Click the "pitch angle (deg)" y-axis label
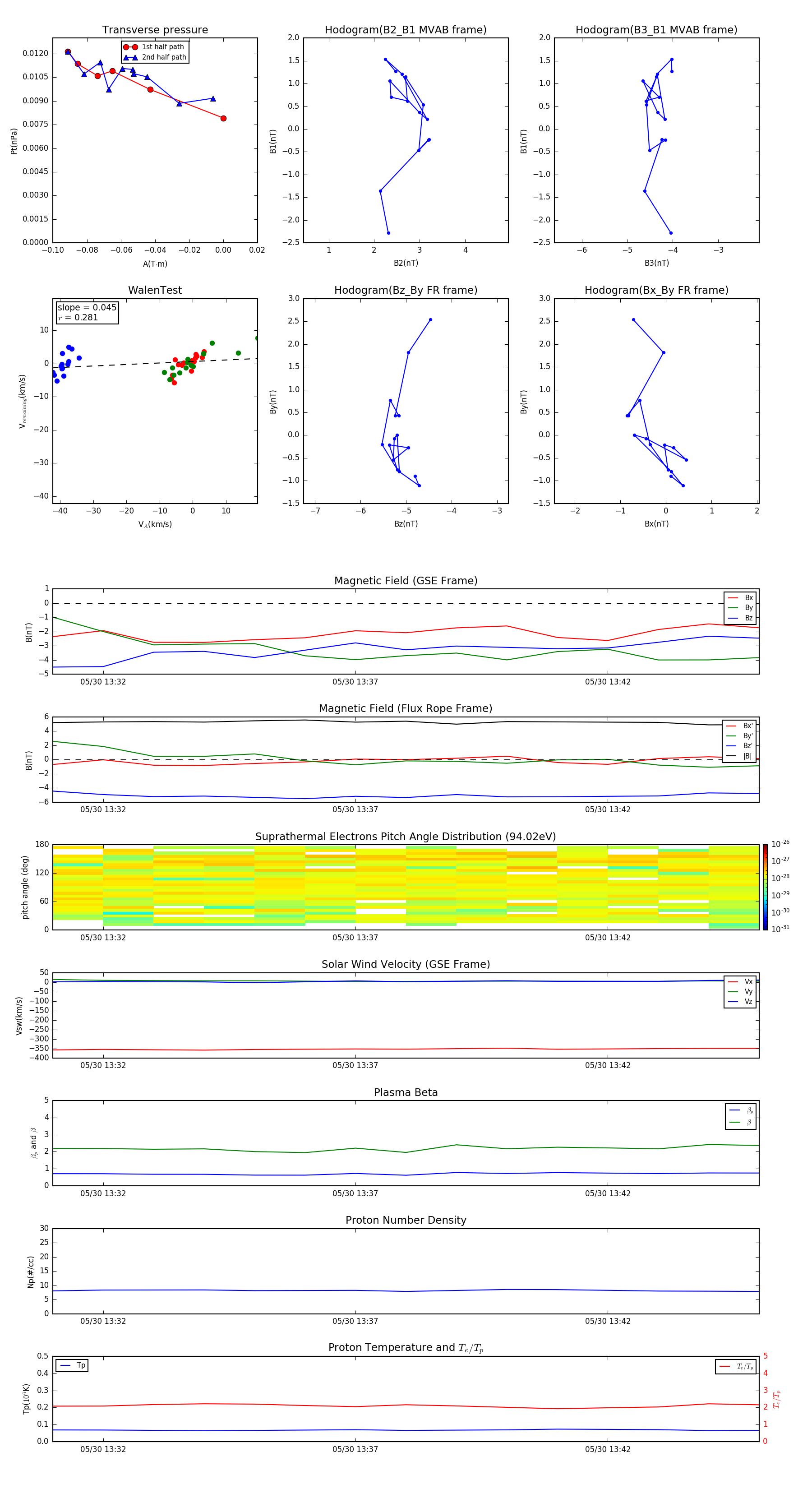The height and width of the screenshot is (1489, 812). click(x=25, y=887)
